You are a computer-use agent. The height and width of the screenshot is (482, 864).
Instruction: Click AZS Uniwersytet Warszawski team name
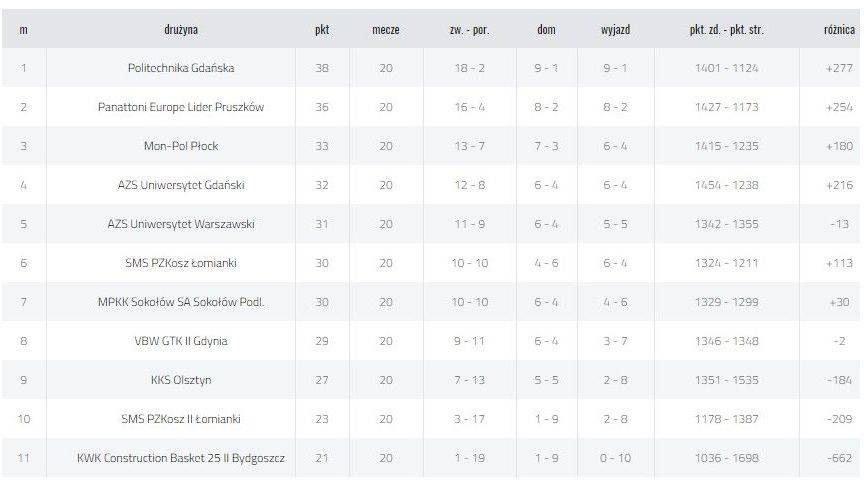pyautogui.click(x=181, y=224)
